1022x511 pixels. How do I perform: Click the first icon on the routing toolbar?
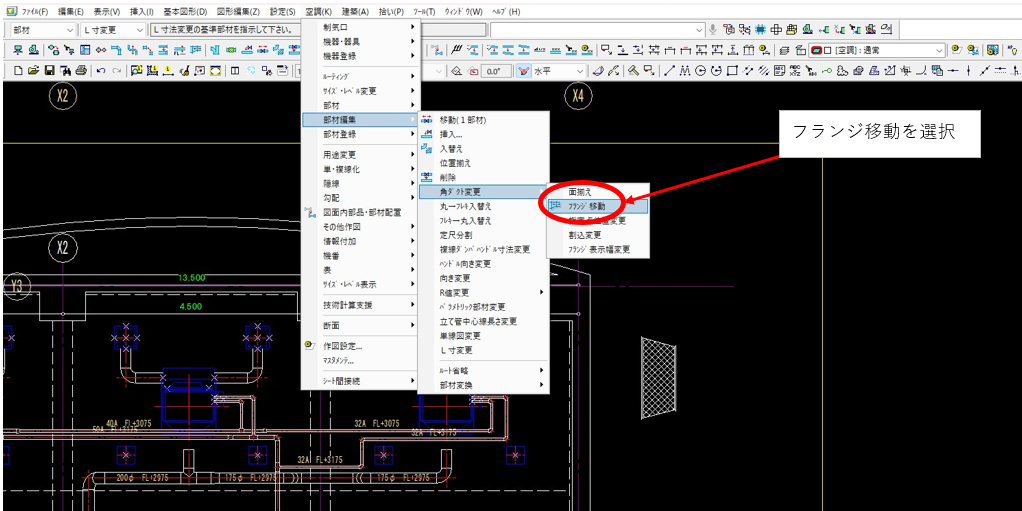(18, 50)
